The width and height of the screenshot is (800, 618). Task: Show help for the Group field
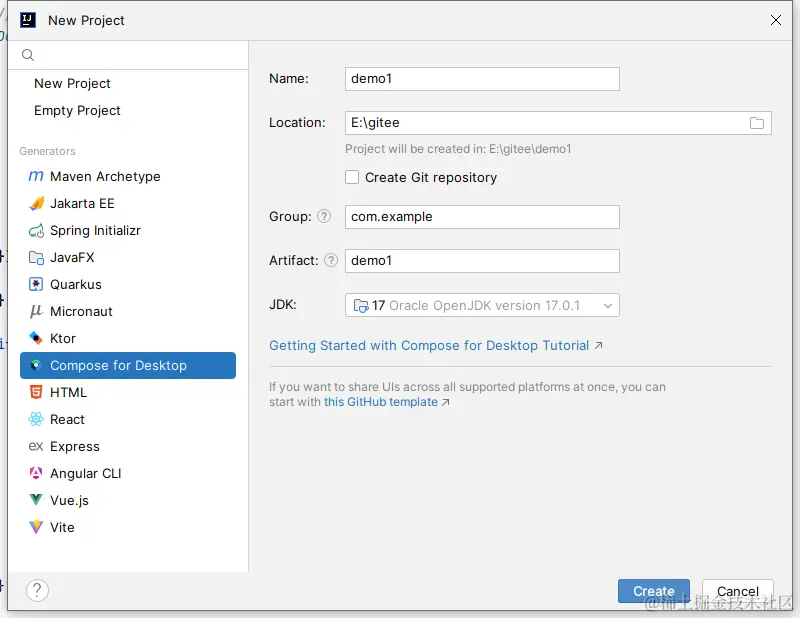pyautogui.click(x=324, y=216)
